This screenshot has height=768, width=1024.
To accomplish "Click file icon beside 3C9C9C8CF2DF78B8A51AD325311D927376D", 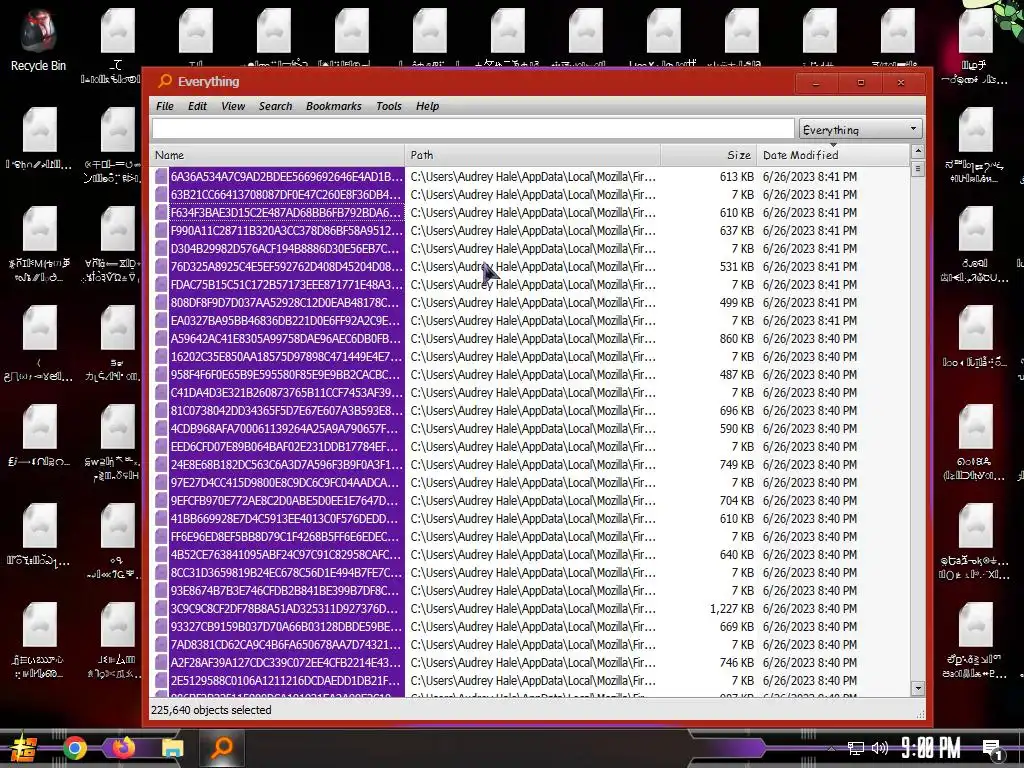I will [161, 609].
